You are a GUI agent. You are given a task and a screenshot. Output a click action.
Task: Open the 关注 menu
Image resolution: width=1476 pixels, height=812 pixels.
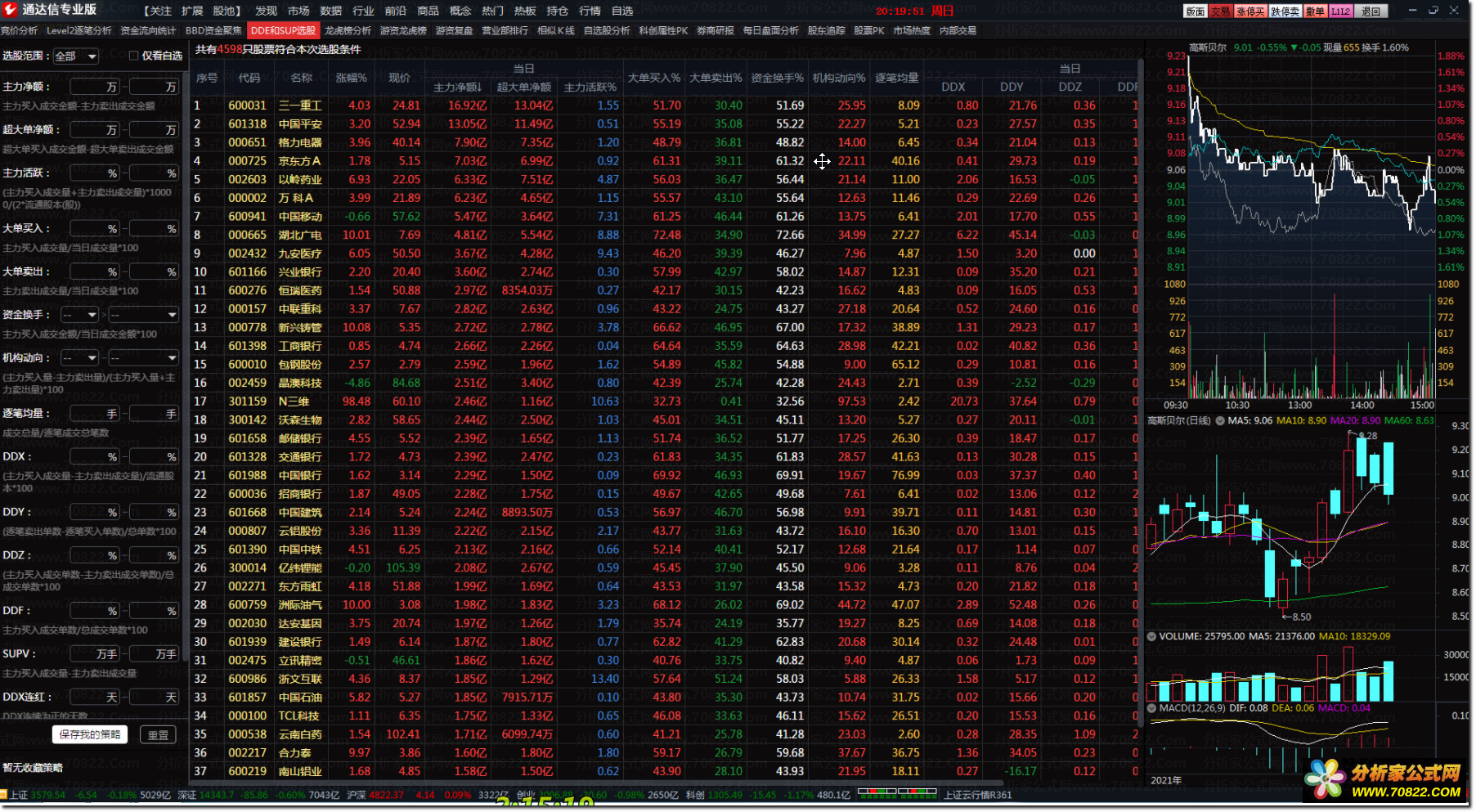tap(159, 11)
